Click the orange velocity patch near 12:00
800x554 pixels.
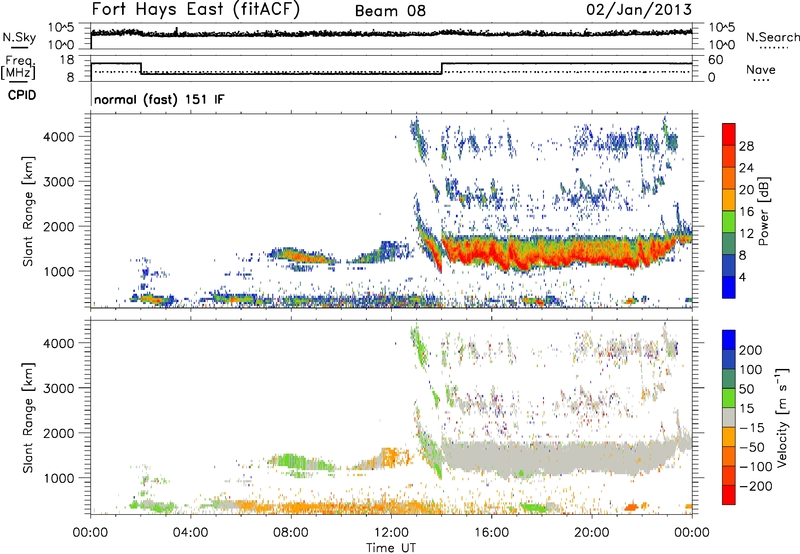tap(391, 456)
